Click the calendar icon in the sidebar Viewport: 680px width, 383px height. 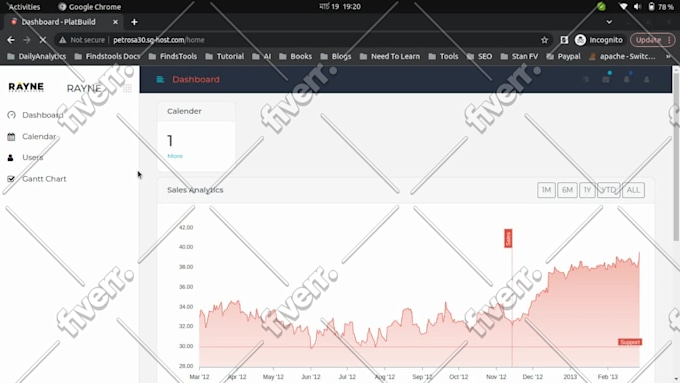pos(11,137)
